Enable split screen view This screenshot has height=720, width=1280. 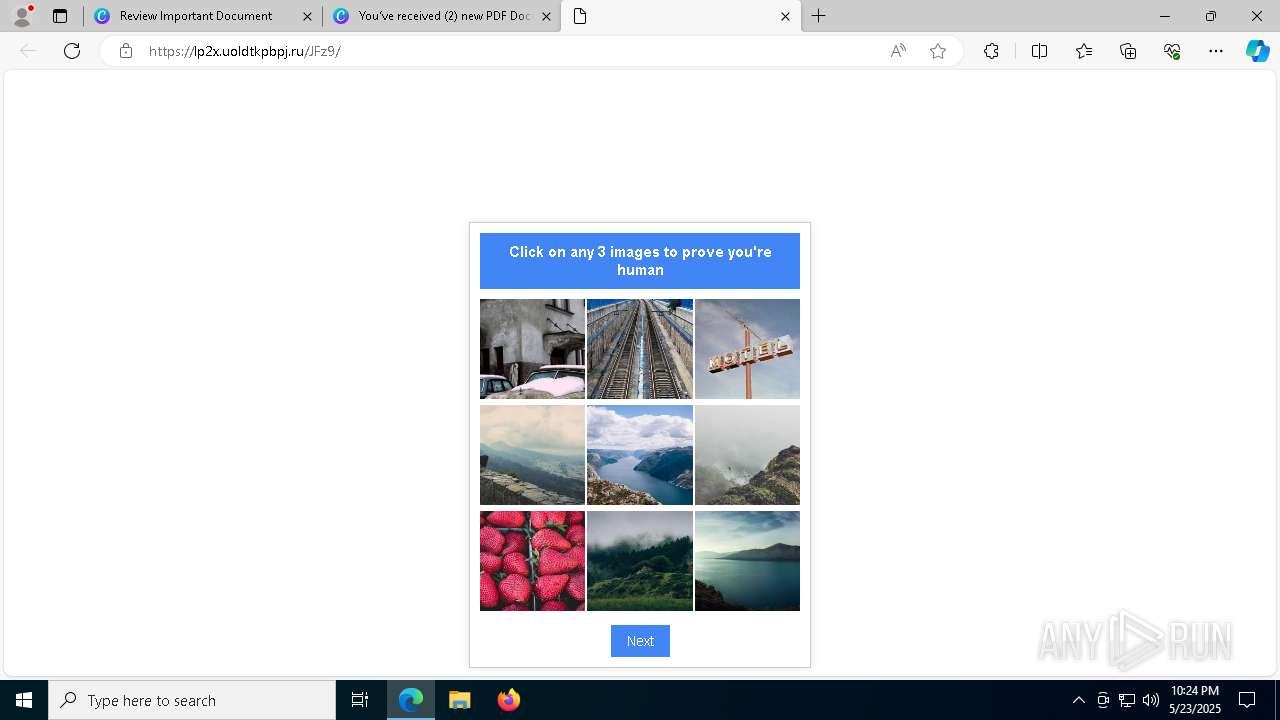pos(1039,51)
